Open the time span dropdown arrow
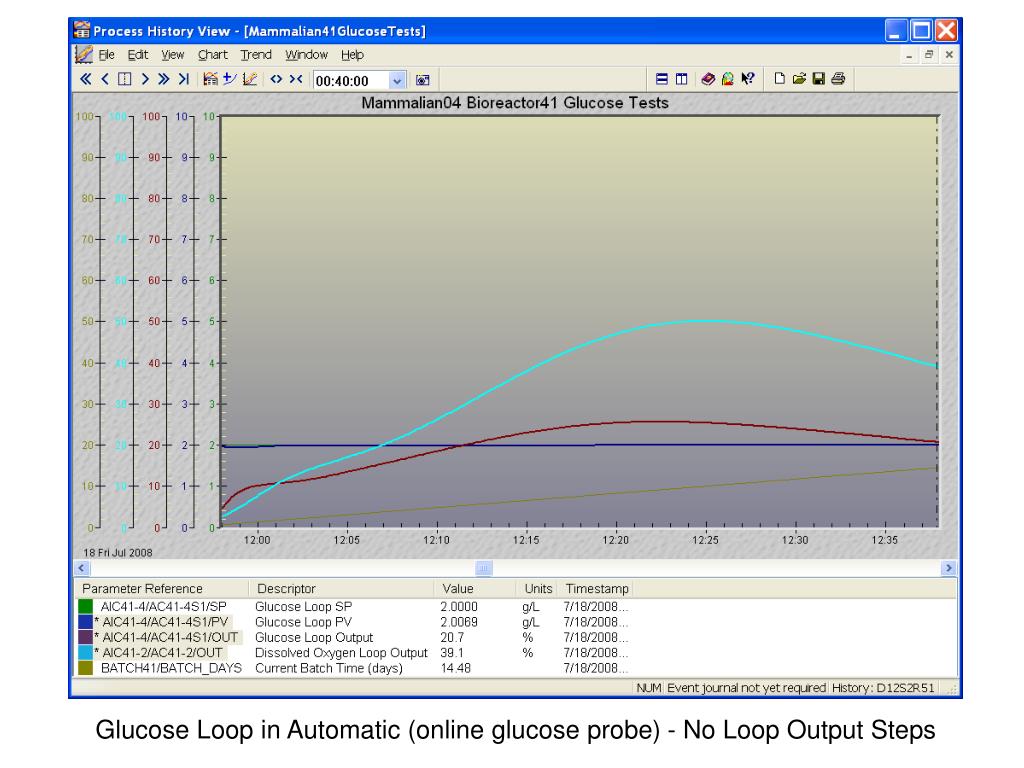This screenshot has height=768, width=1024. pos(397,81)
